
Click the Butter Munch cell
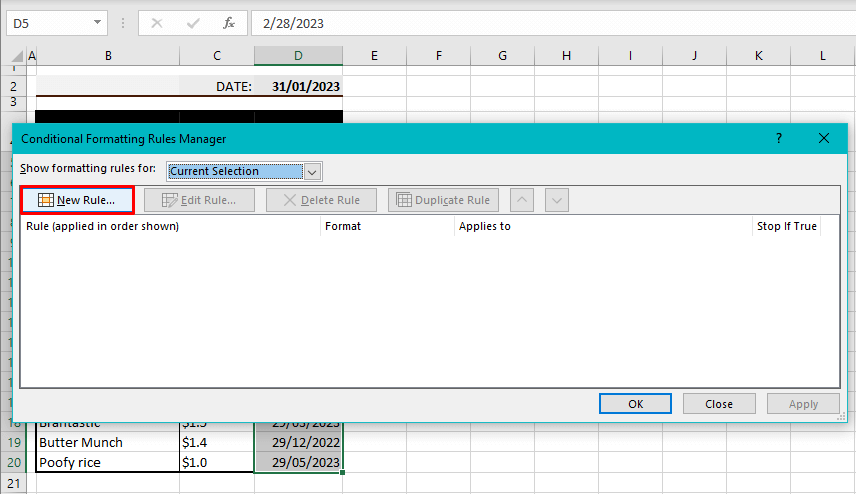pos(108,442)
